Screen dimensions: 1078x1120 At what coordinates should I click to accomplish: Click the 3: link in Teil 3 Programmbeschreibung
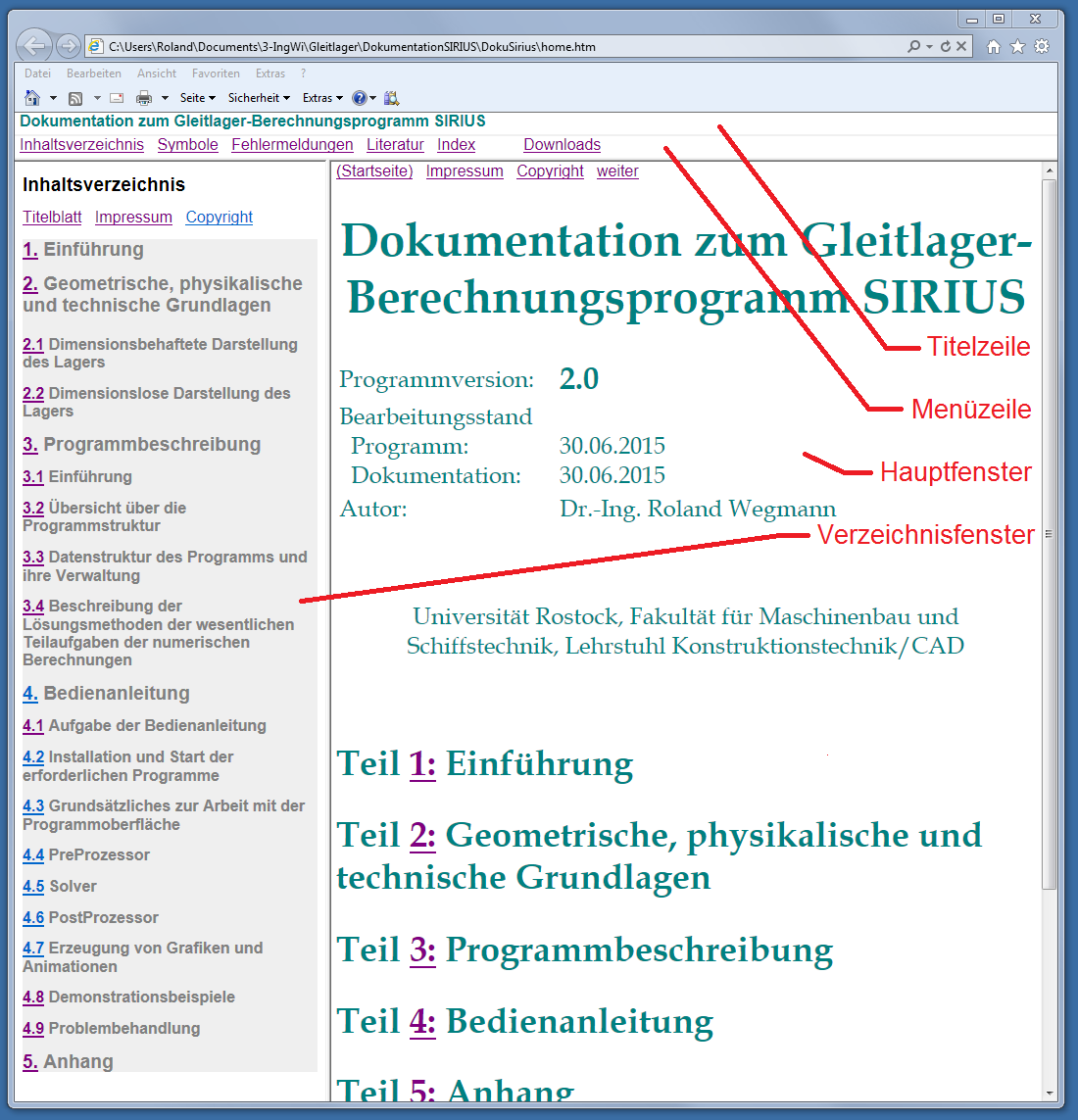423,950
